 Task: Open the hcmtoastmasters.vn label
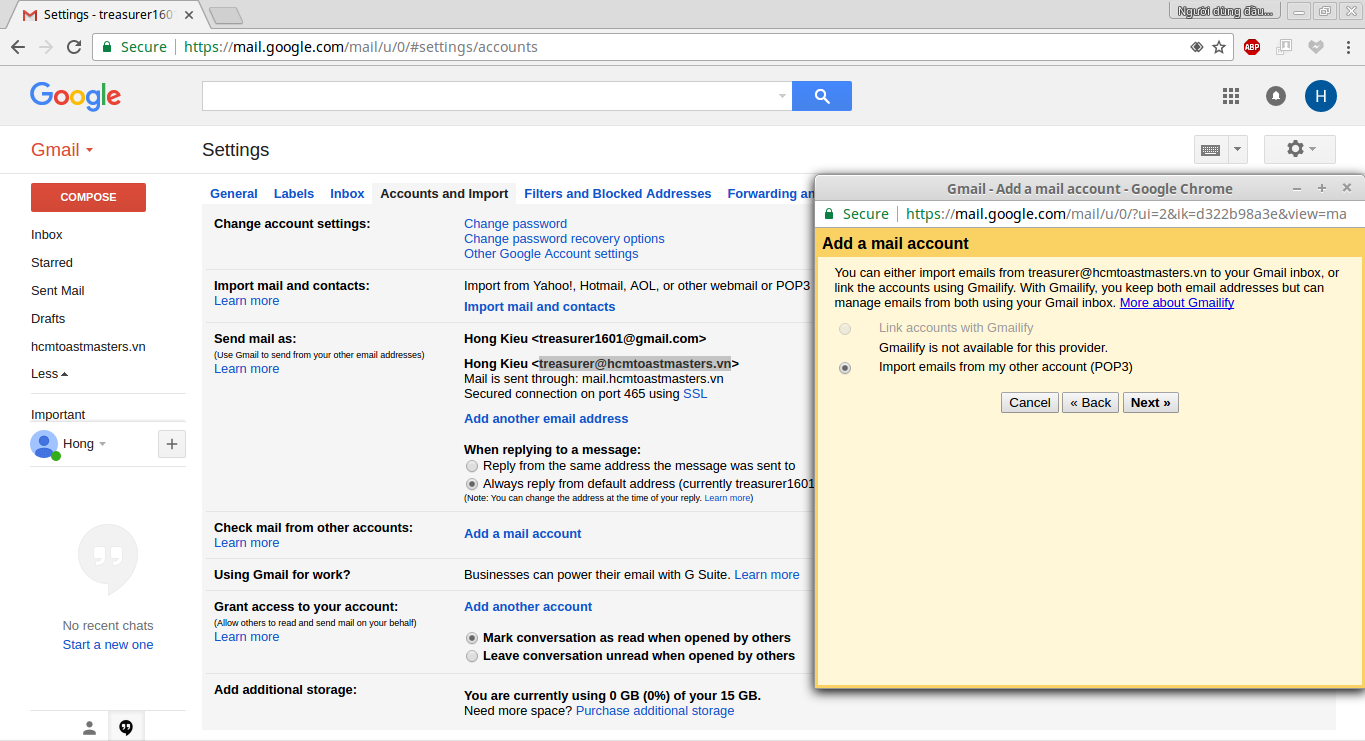[88, 347]
